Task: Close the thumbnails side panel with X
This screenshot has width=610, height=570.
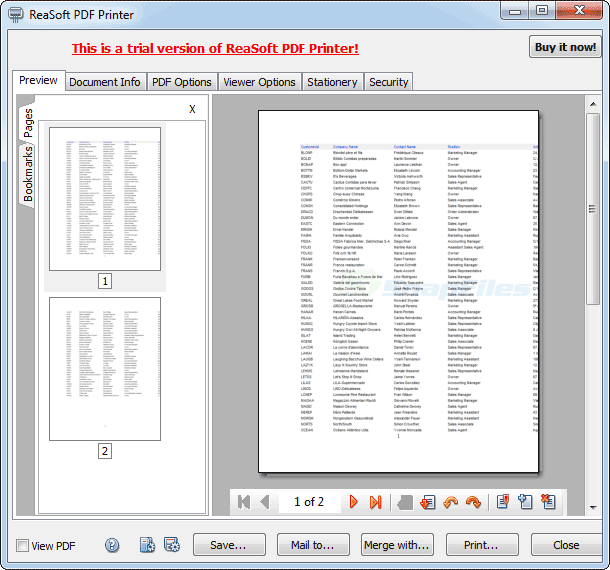Action: pyautogui.click(x=192, y=109)
